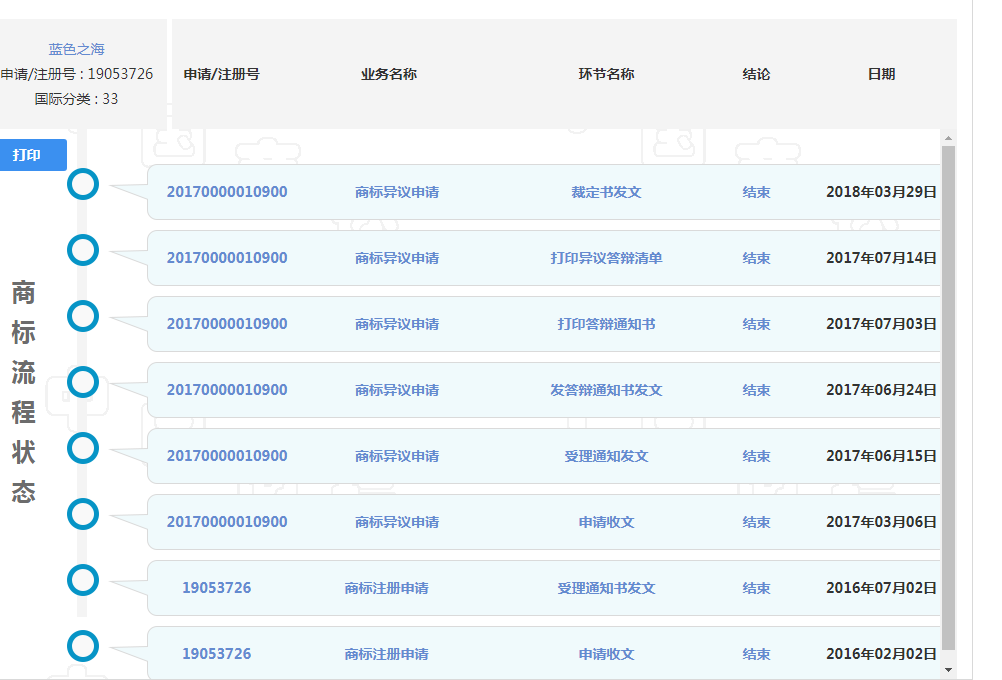Click the vertical scrollbar thumb
Viewport: 1002px width, 680px height.
pos(948,400)
